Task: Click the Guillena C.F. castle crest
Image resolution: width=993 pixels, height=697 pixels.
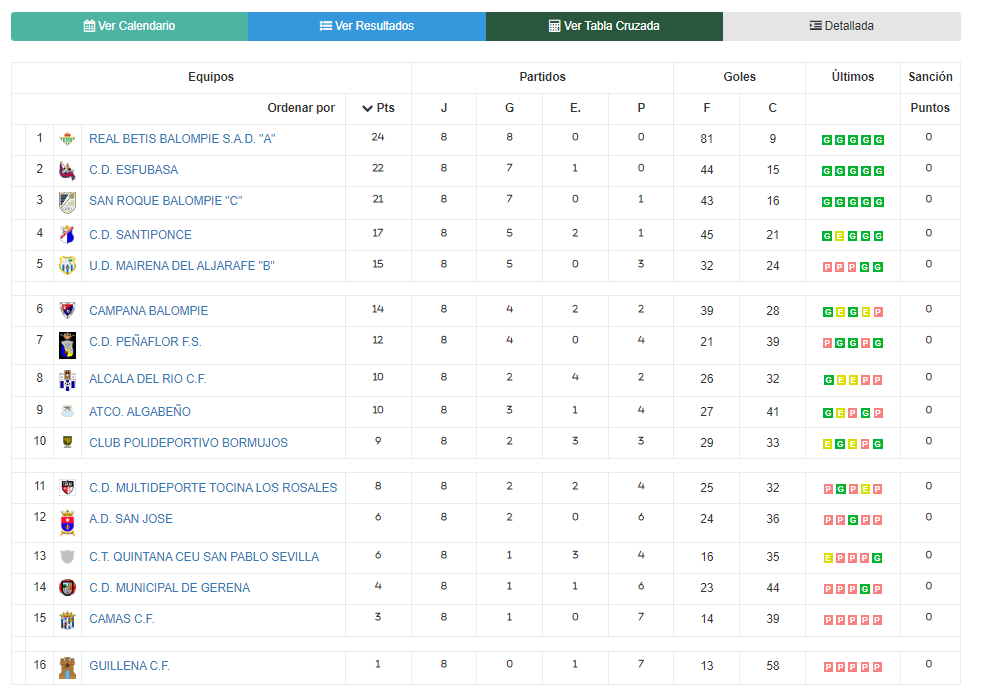Action: point(67,667)
